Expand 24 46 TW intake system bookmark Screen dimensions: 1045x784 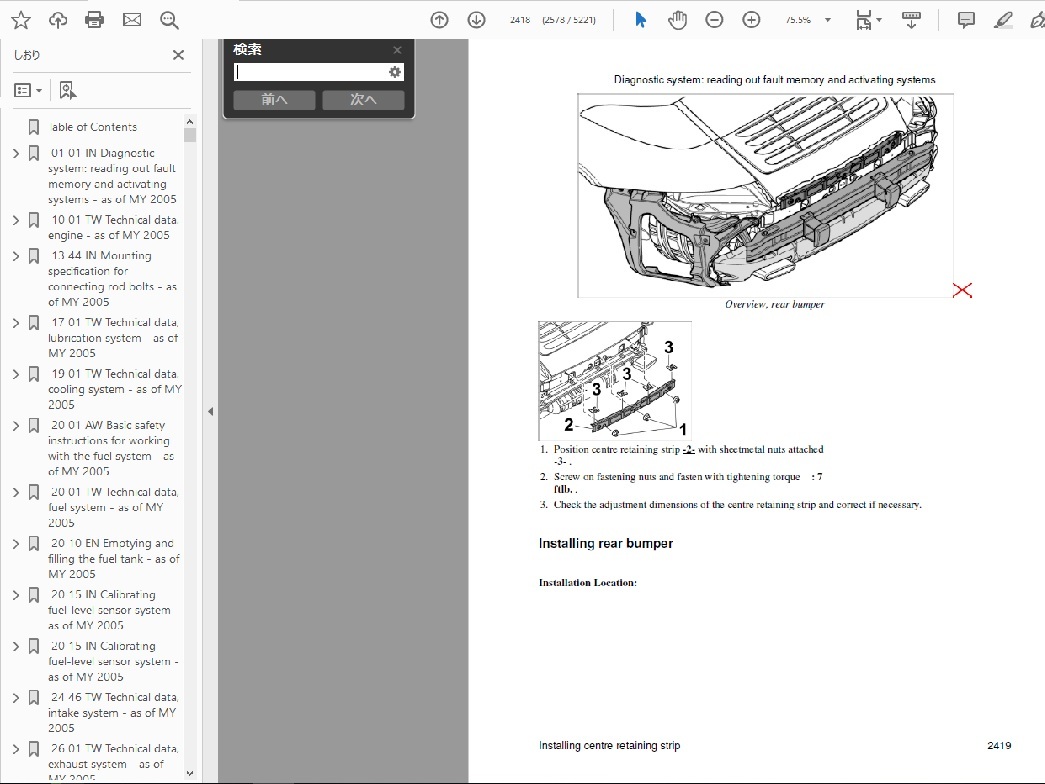[x=16, y=697]
